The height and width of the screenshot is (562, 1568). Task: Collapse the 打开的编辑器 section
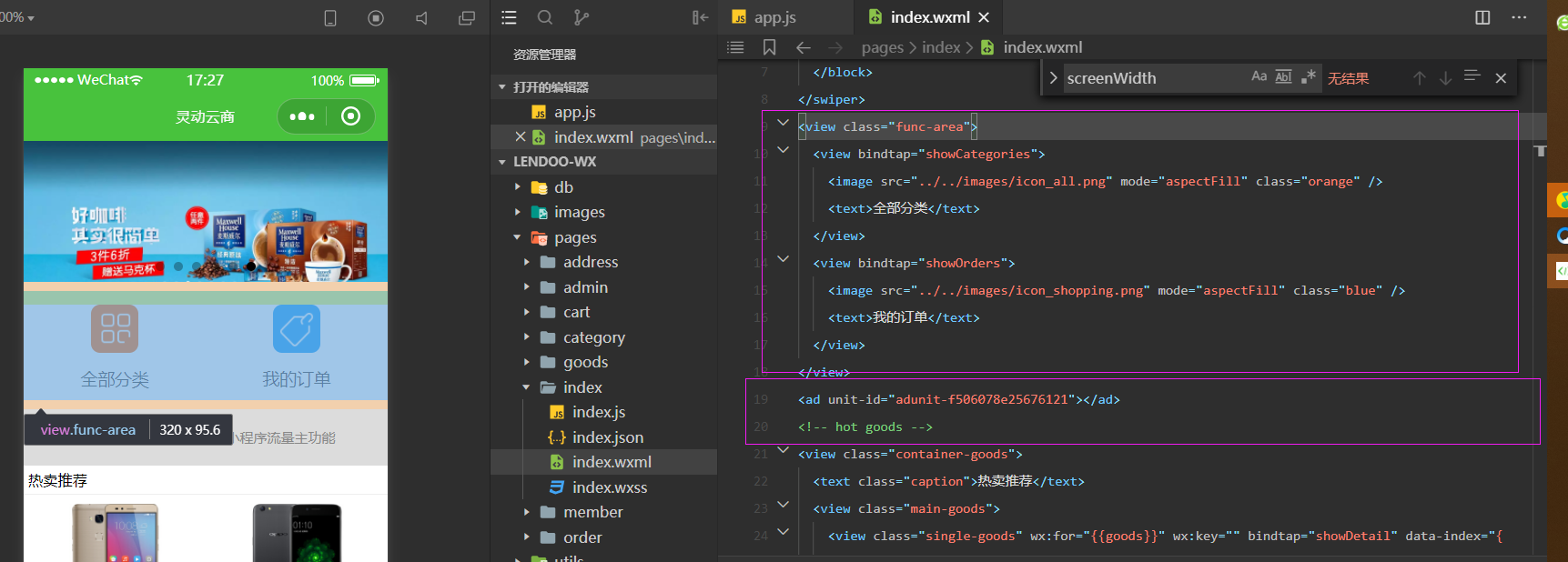(x=502, y=87)
